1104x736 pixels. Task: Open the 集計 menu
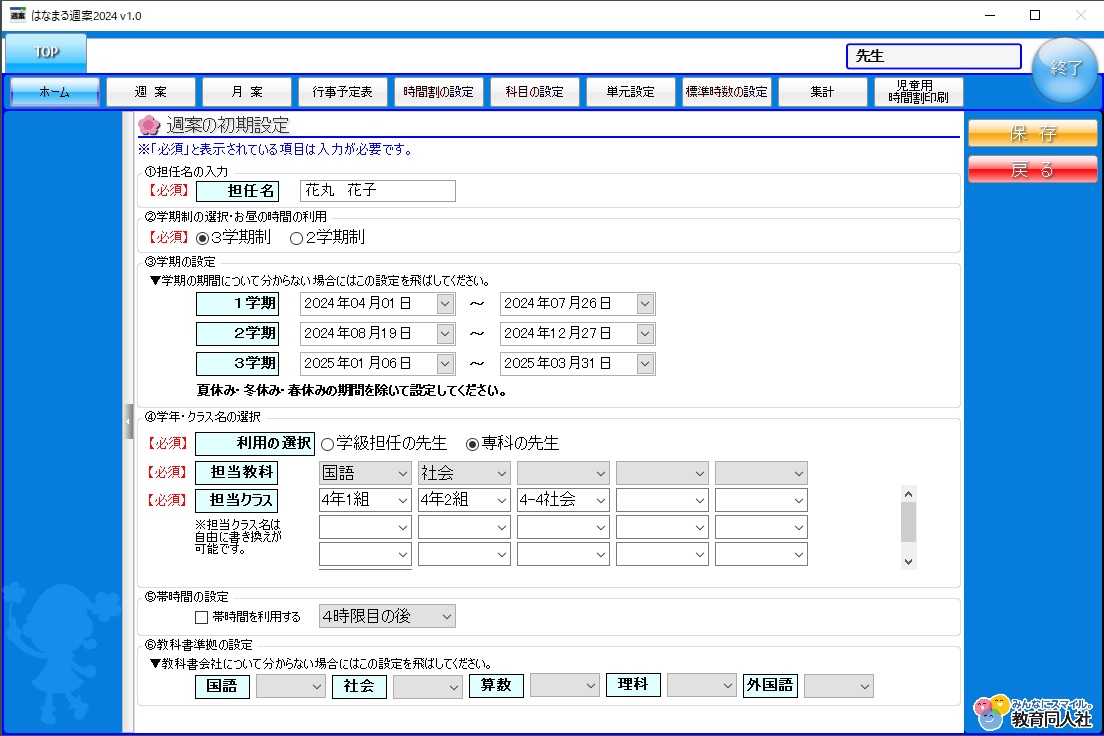tap(822, 92)
